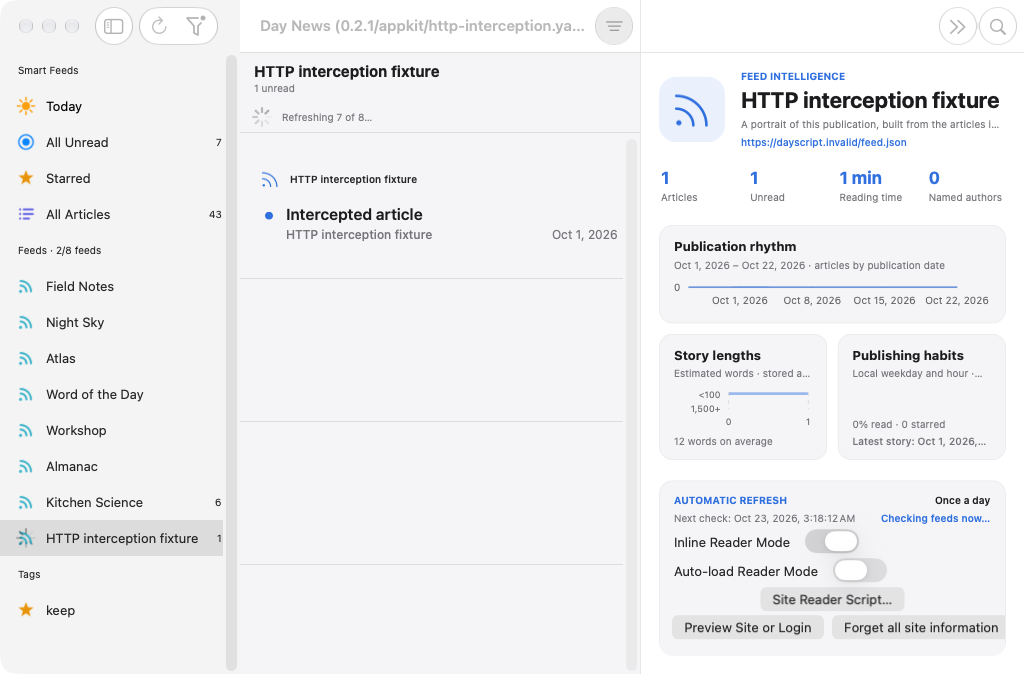Click the Publishing habits card
The height and width of the screenshot is (674, 1024).
[x=921, y=397]
